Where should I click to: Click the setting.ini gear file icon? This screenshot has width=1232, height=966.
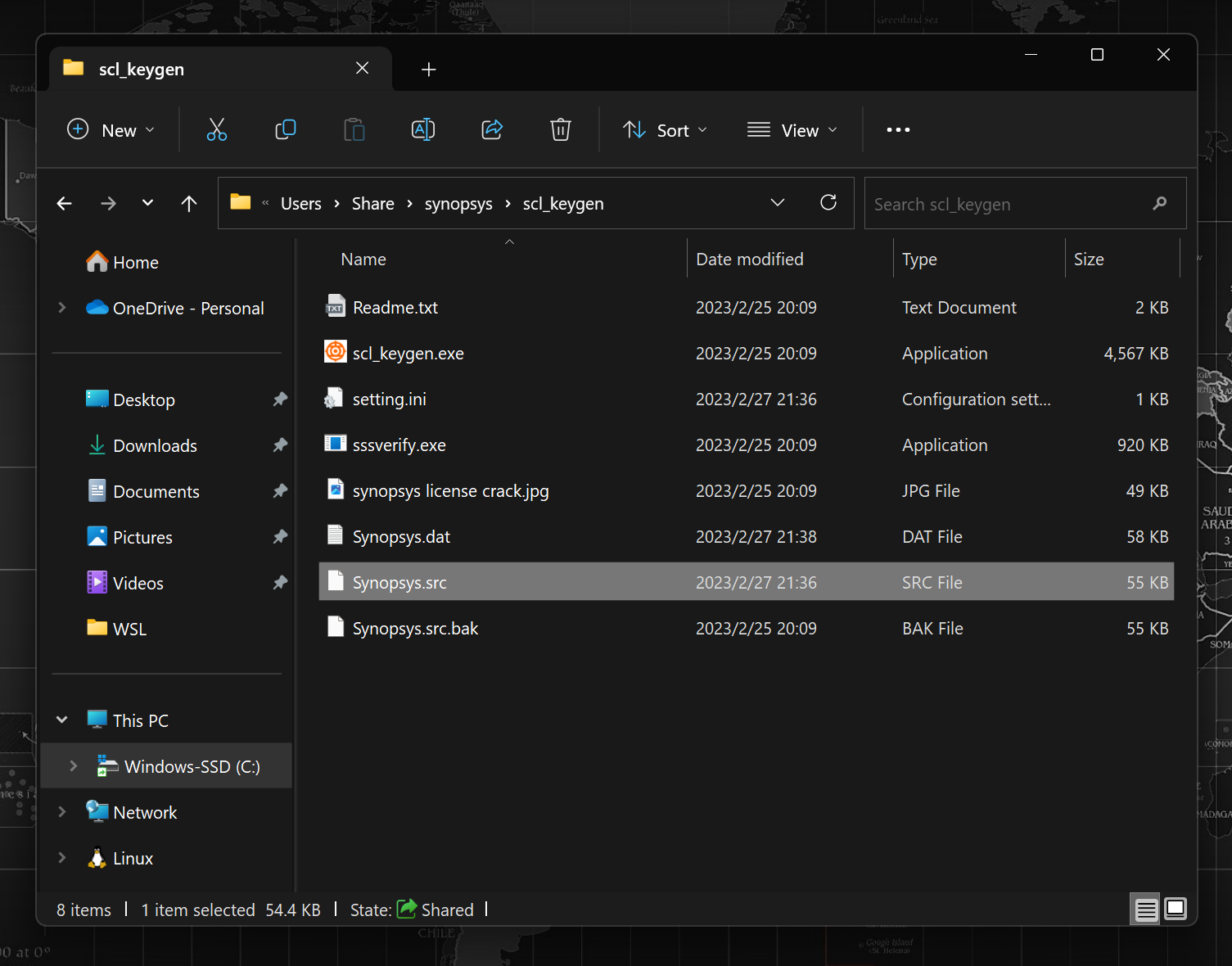(x=334, y=398)
